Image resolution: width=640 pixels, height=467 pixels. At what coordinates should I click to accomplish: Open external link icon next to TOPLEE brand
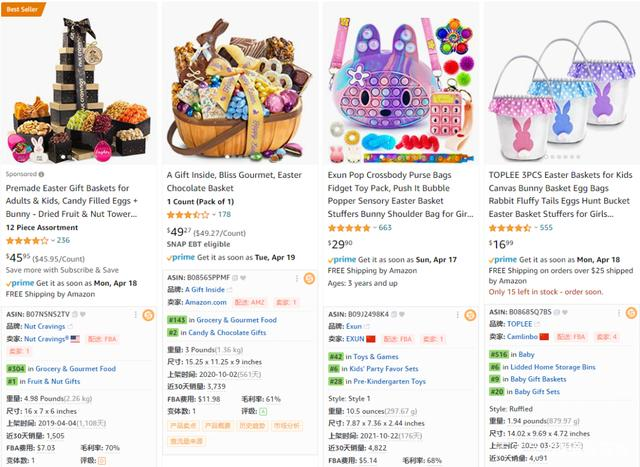[537, 324]
